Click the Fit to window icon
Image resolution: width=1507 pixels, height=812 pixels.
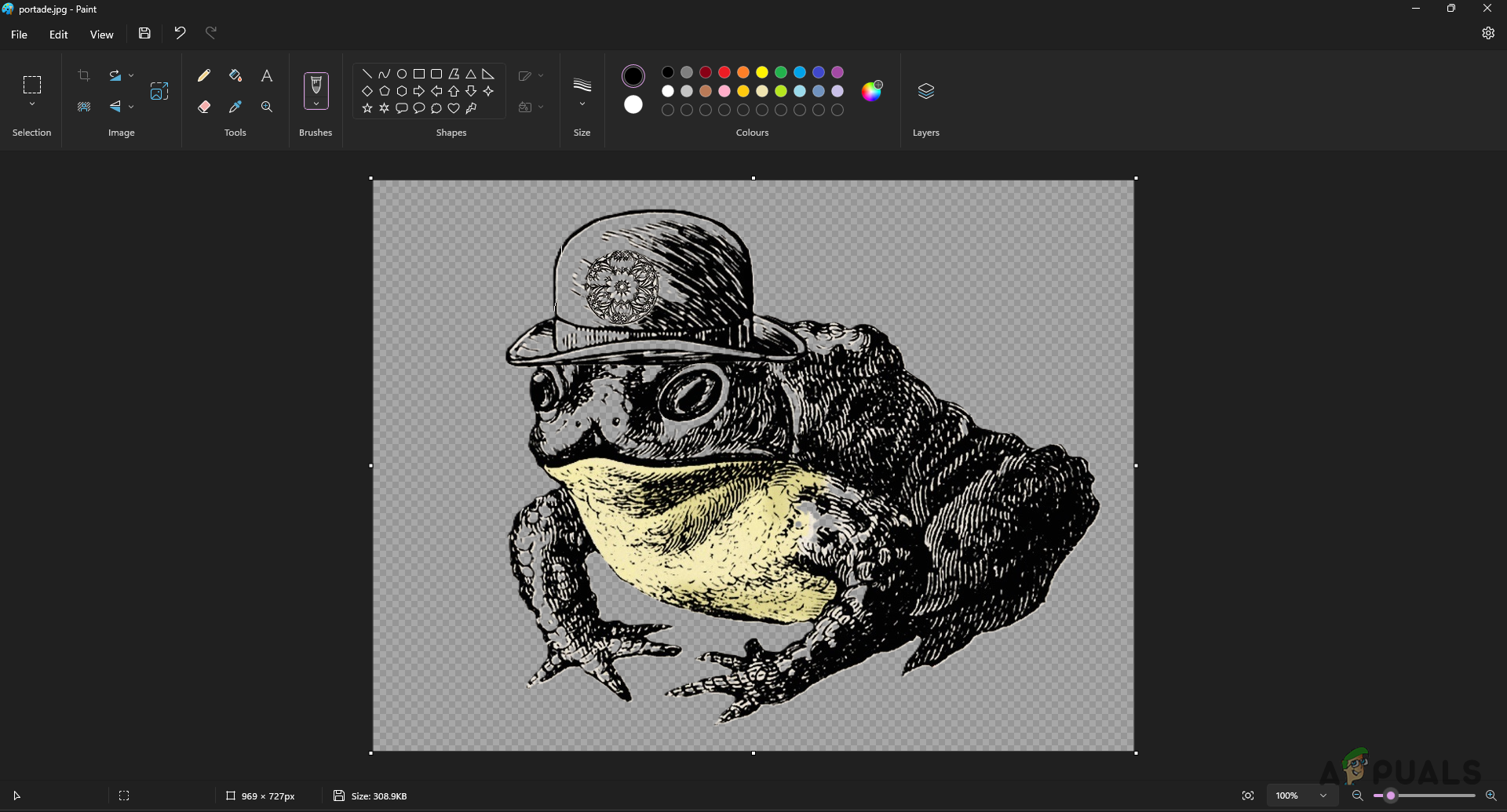pos(1248,796)
